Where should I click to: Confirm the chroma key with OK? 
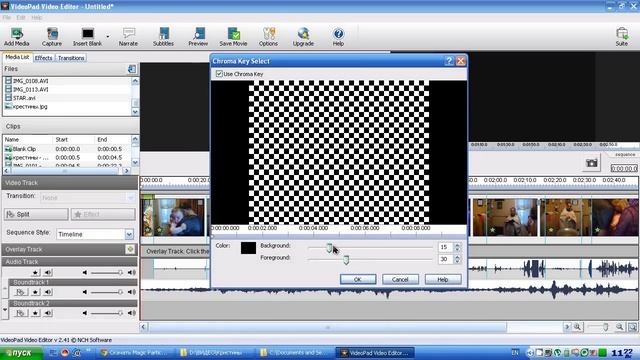point(358,279)
